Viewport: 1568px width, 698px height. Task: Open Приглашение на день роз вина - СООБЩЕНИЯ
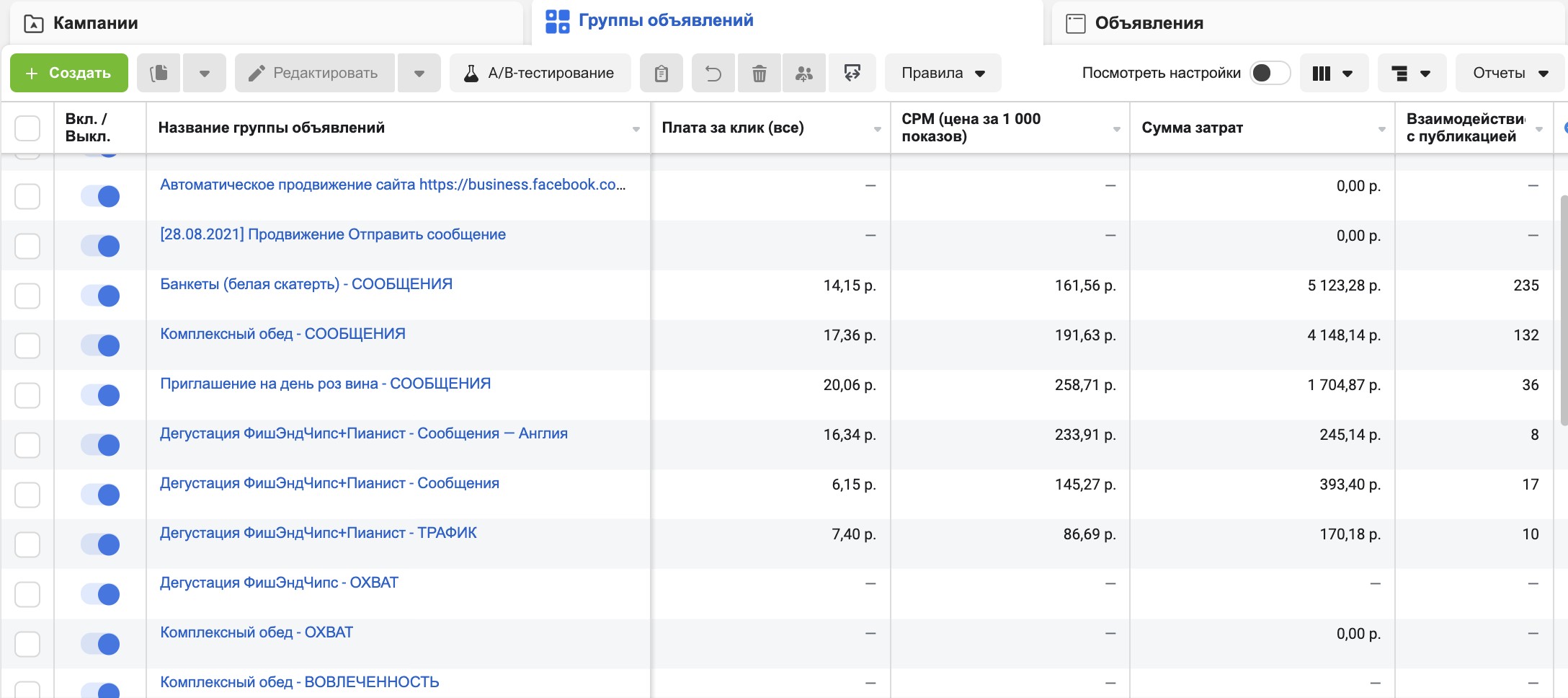(325, 384)
